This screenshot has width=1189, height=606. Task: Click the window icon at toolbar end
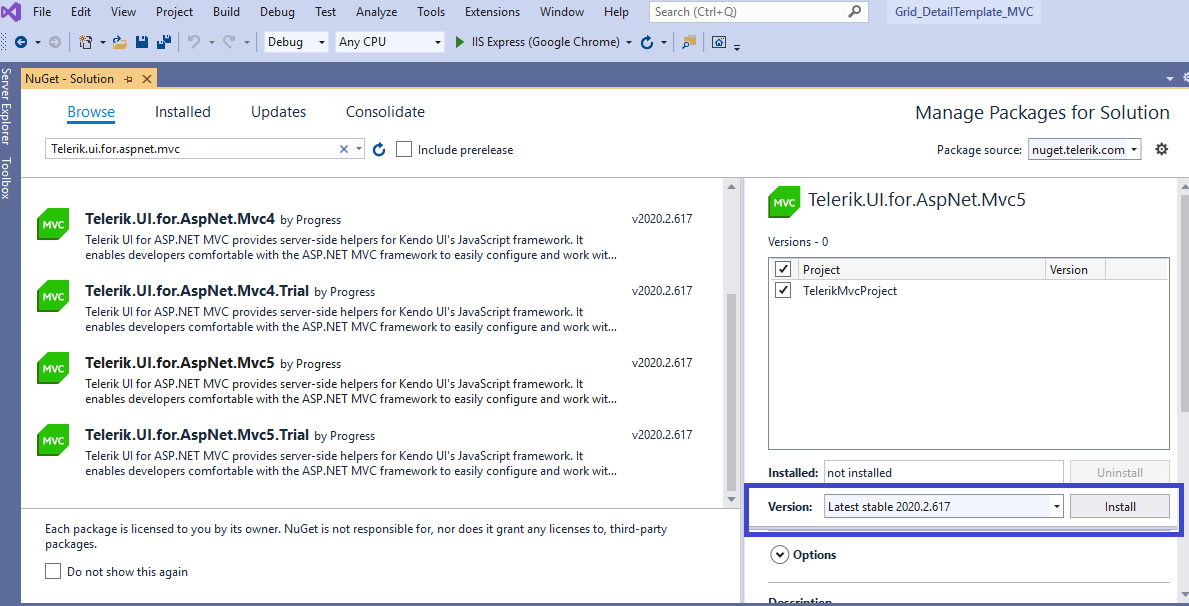pos(719,42)
